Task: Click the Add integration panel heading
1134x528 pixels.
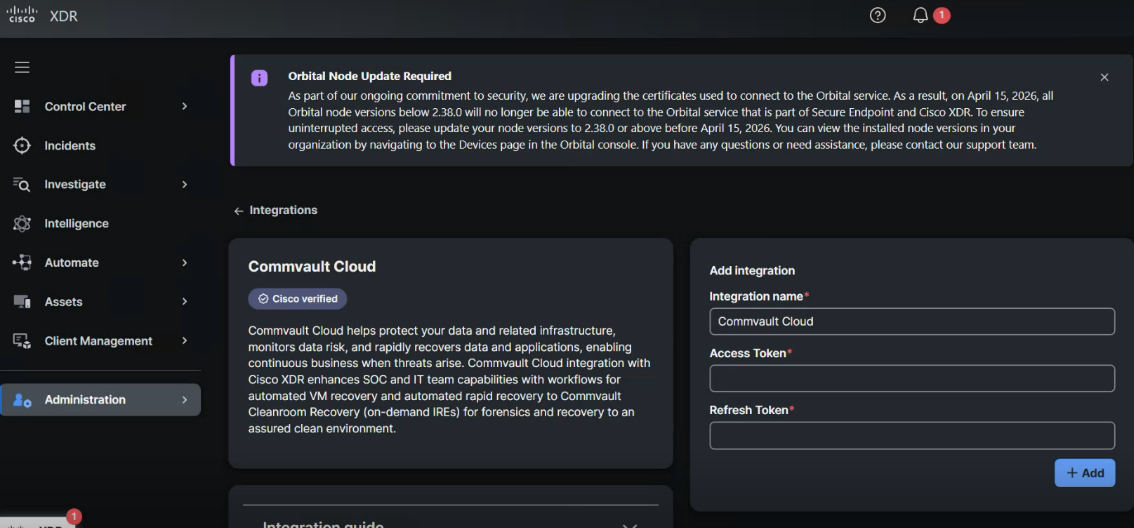Action: click(x=752, y=271)
